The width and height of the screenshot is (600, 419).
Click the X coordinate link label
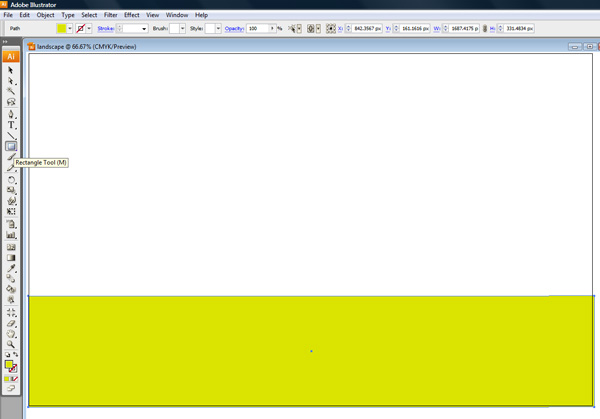coord(340,28)
